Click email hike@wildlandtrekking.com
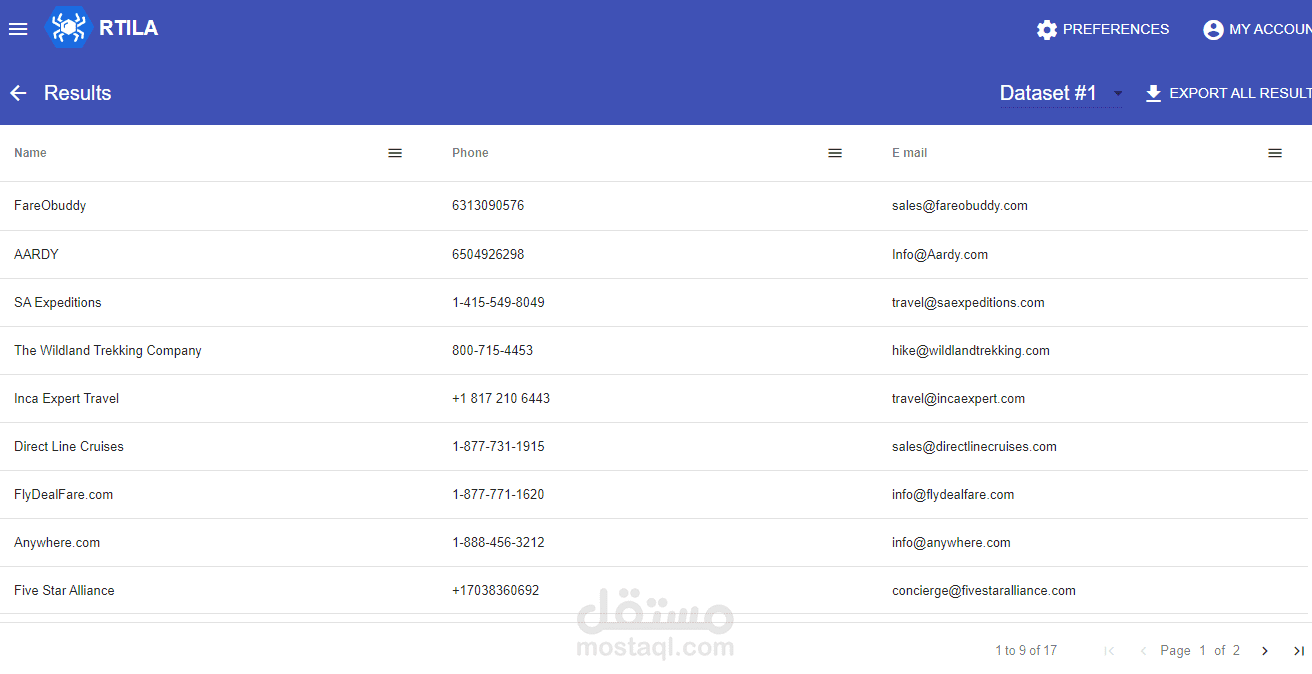The width and height of the screenshot is (1312, 674). click(971, 350)
